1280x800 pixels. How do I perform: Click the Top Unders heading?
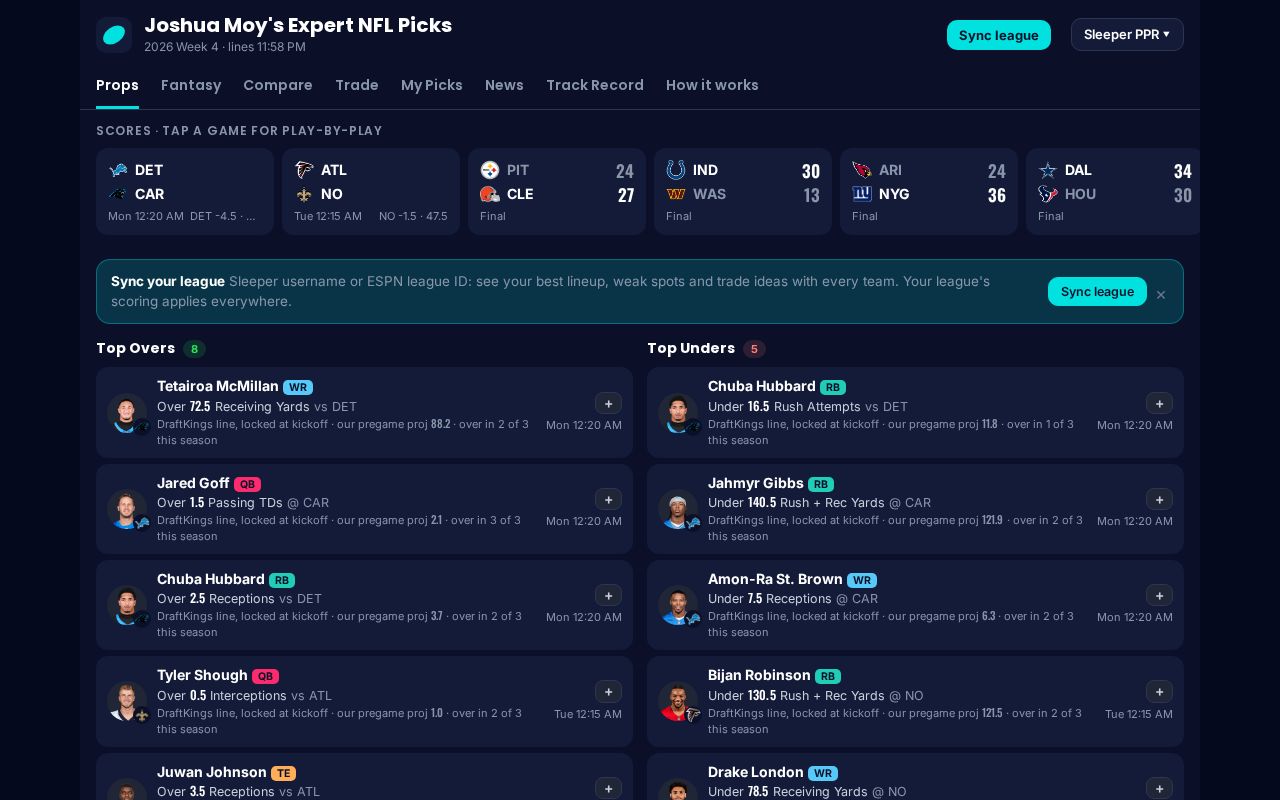[x=691, y=348]
